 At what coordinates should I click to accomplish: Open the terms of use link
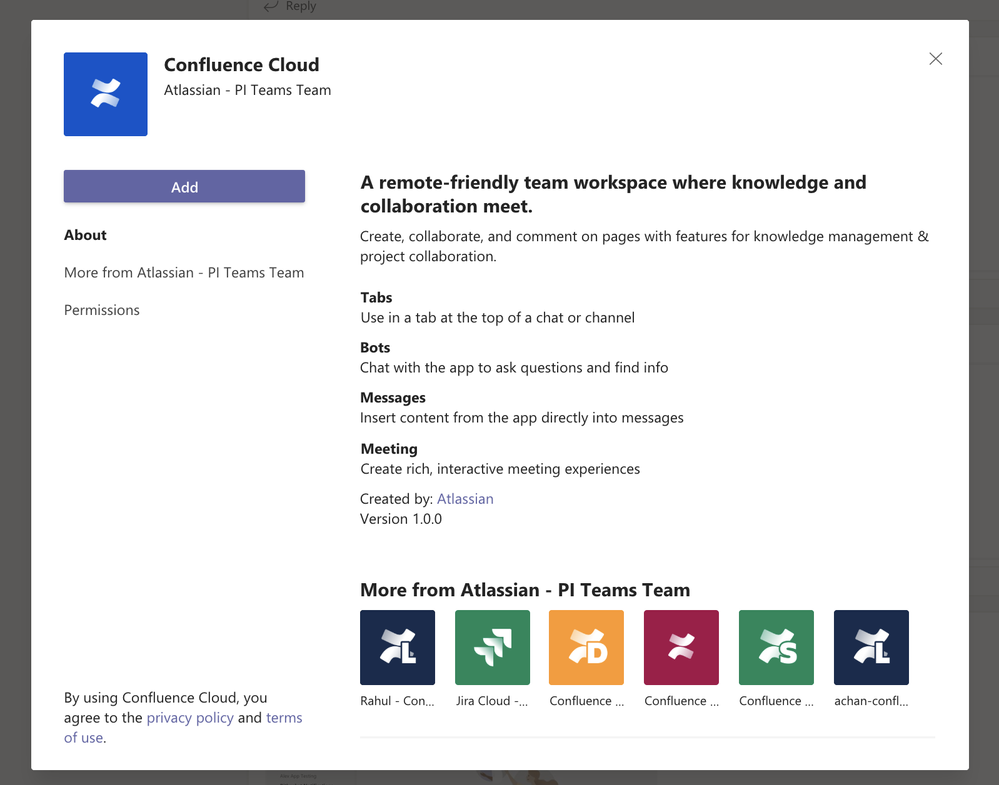[x=183, y=728]
